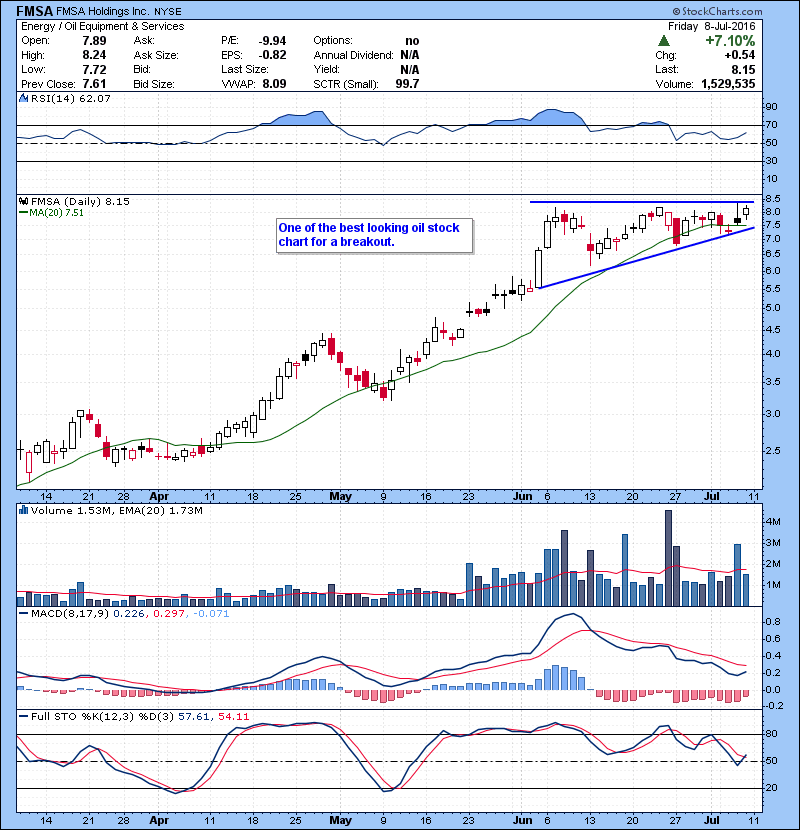Click the Low value 7.72
Viewport: 800px width, 830px height.
coord(94,70)
